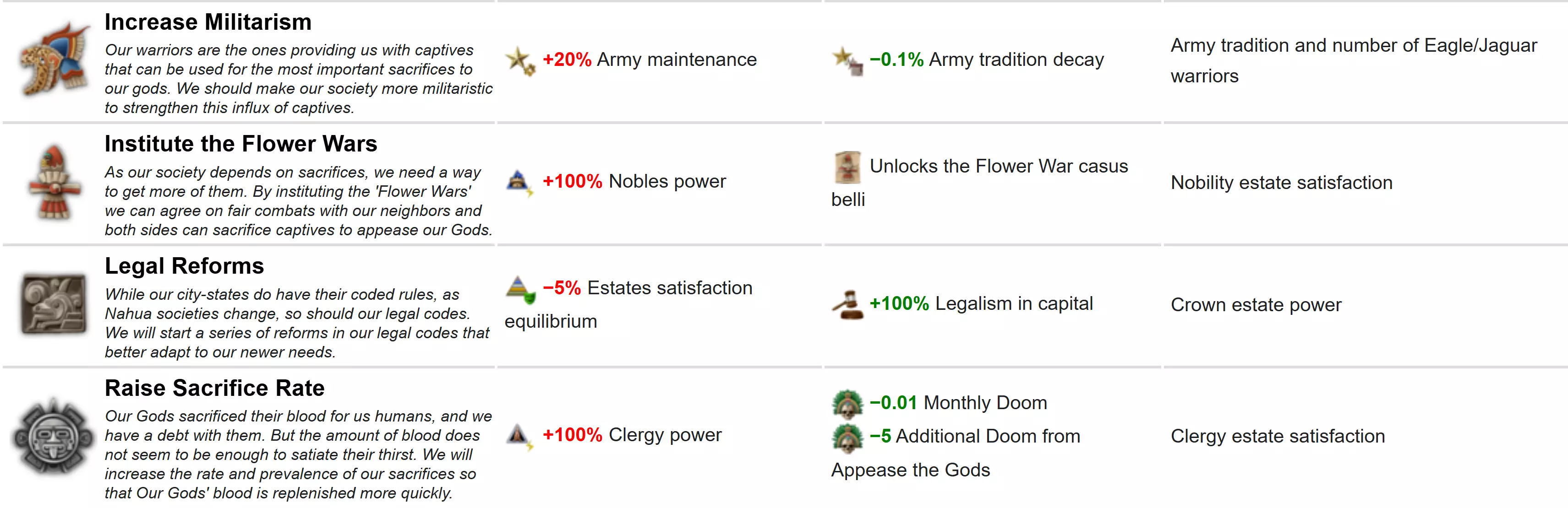The width and height of the screenshot is (1568, 508).
Task: Click the Nobles power icon
Action: 519,182
